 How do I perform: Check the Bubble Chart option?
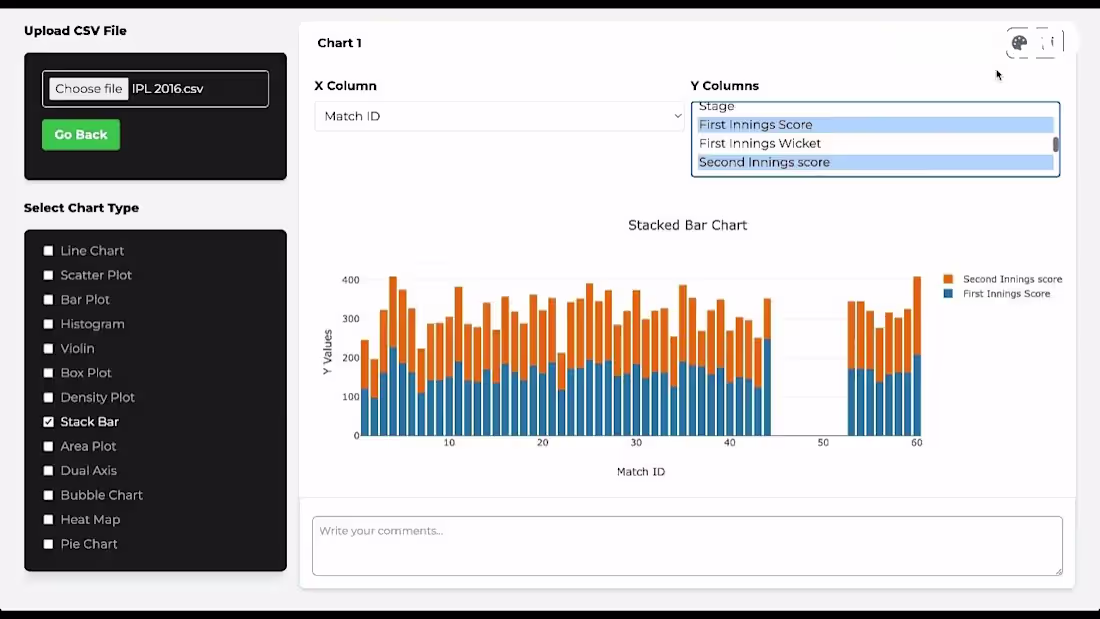pos(48,494)
